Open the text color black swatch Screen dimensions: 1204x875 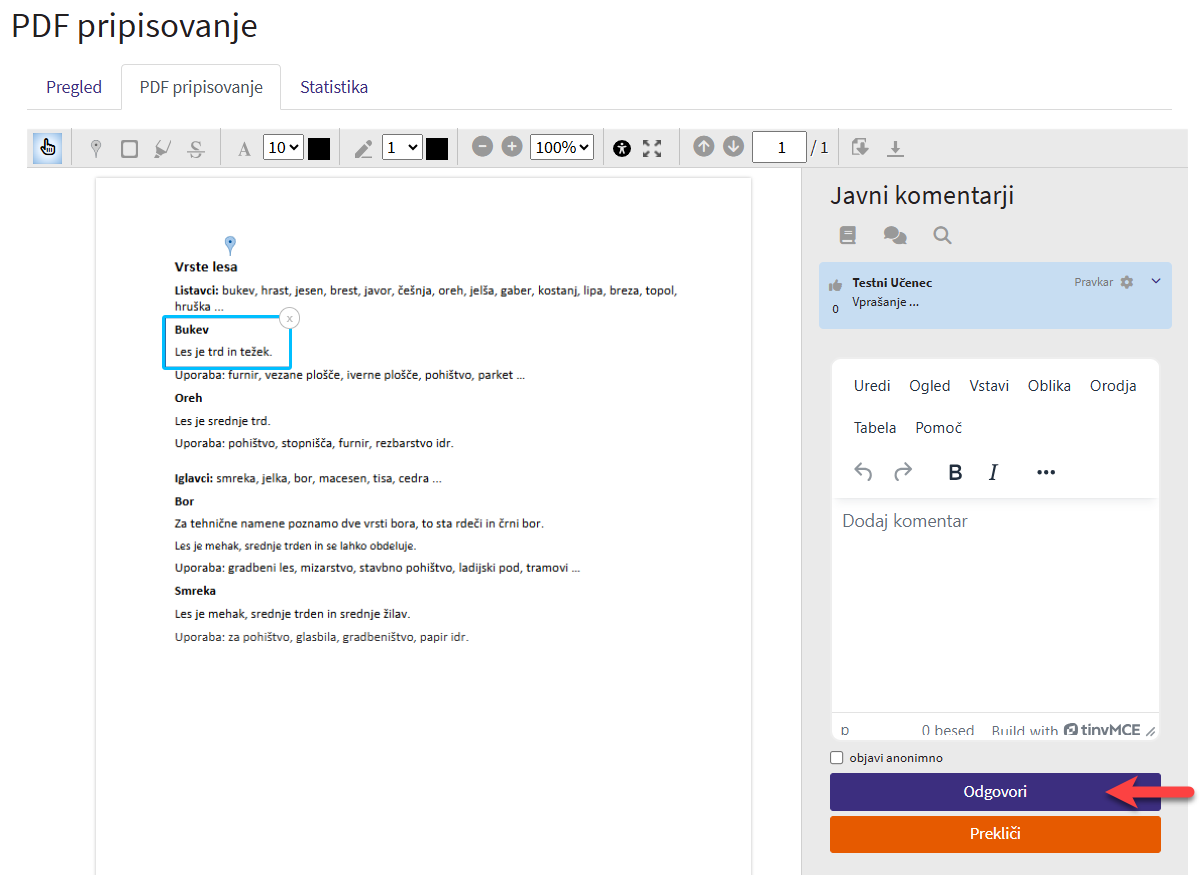319,148
